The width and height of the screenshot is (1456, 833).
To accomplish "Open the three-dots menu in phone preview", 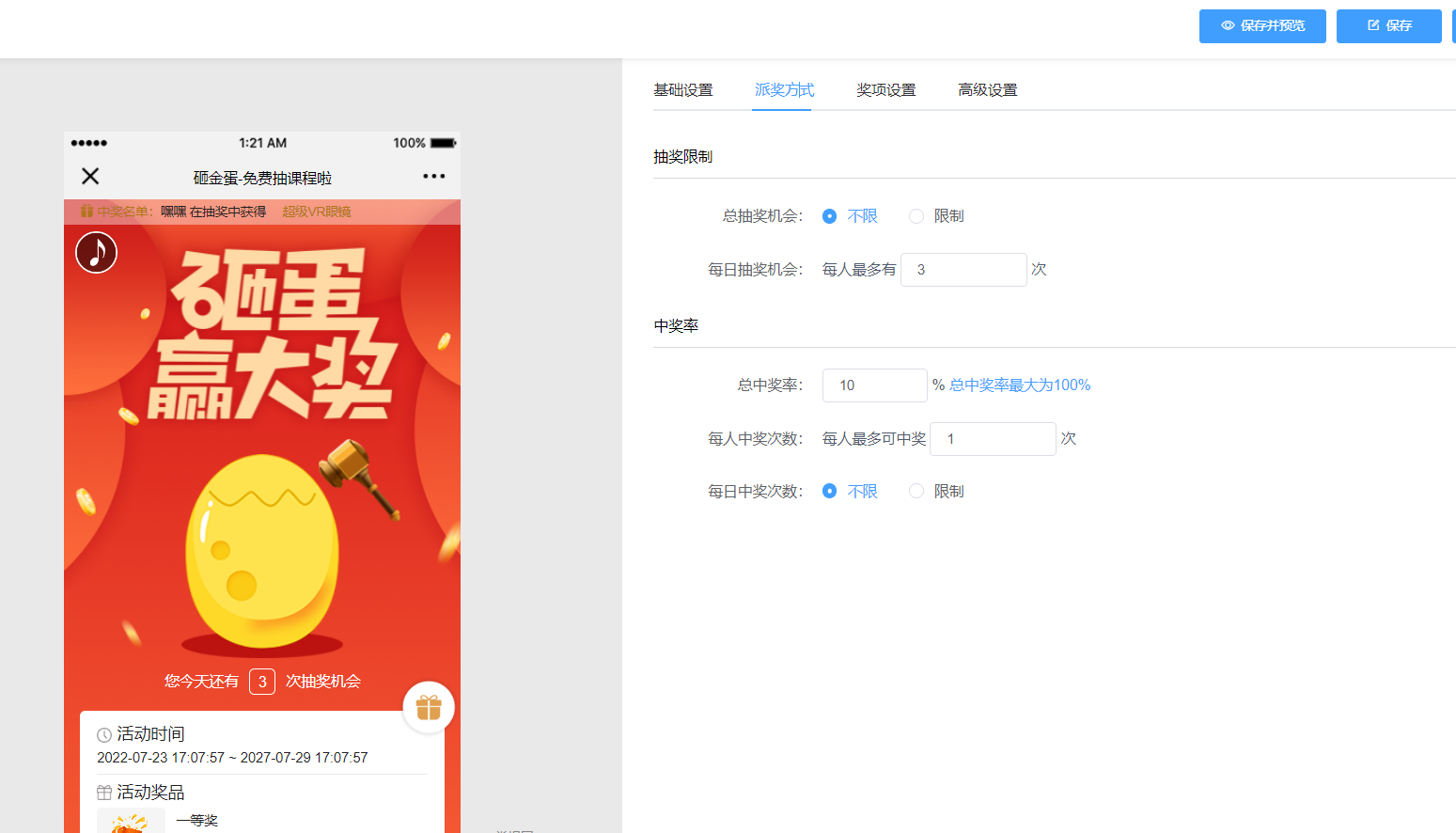I will point(433,176).
